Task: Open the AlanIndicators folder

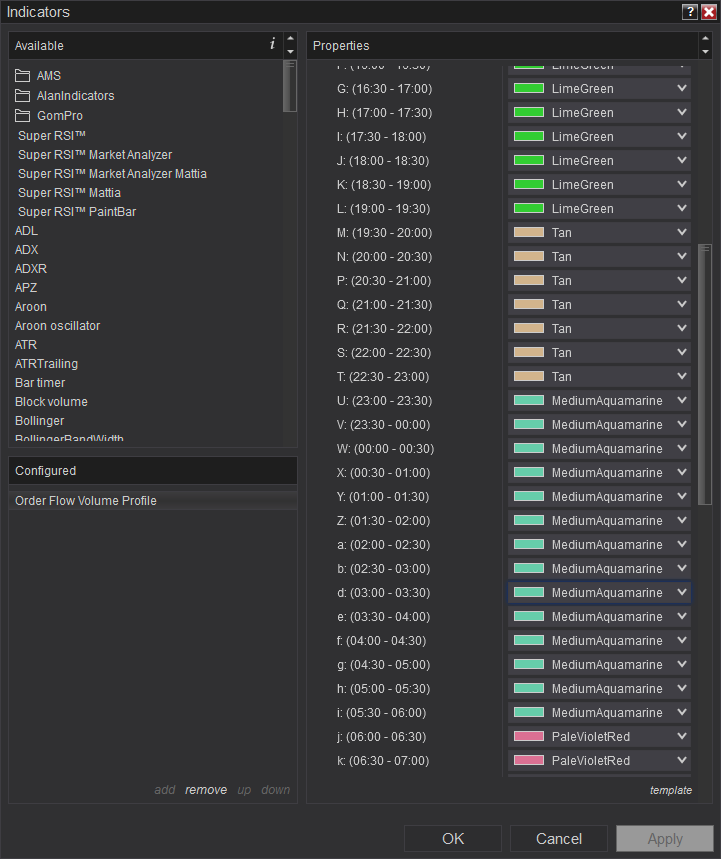Action: (x=75, y=96)
